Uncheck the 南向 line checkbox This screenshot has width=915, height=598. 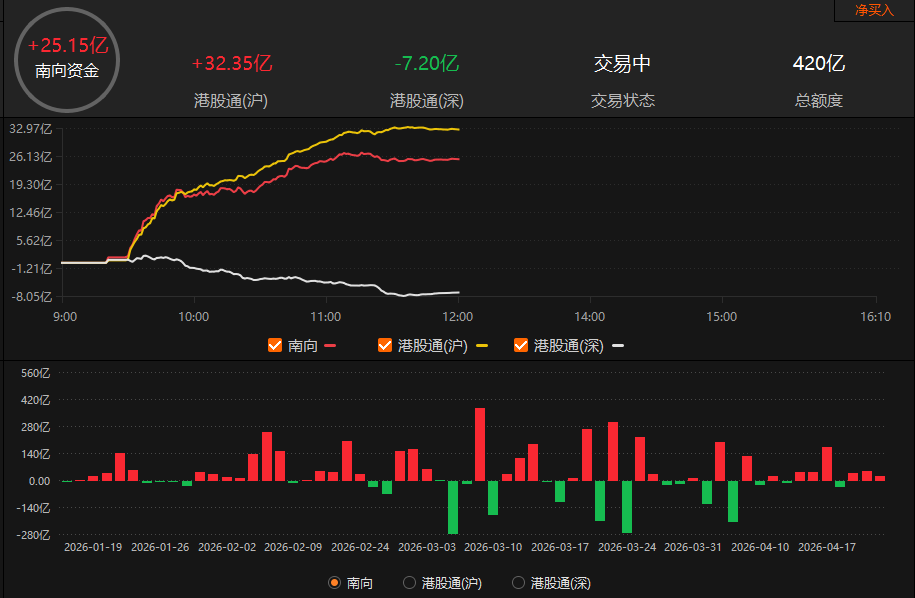(x=275, y=345)
